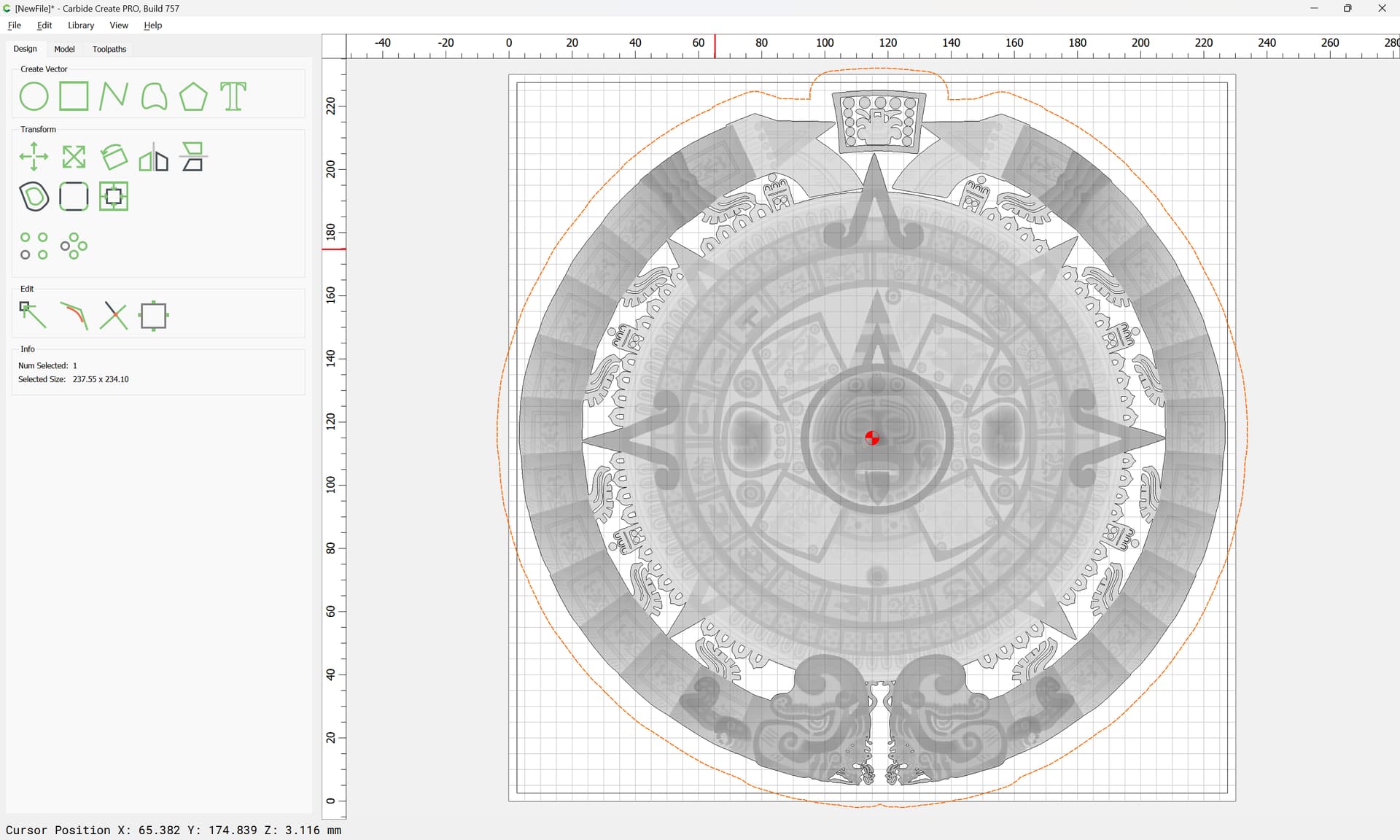1400x840 pixels.
Task: Choose the Polyline drawing tool
Action: [x=114, y=96]
